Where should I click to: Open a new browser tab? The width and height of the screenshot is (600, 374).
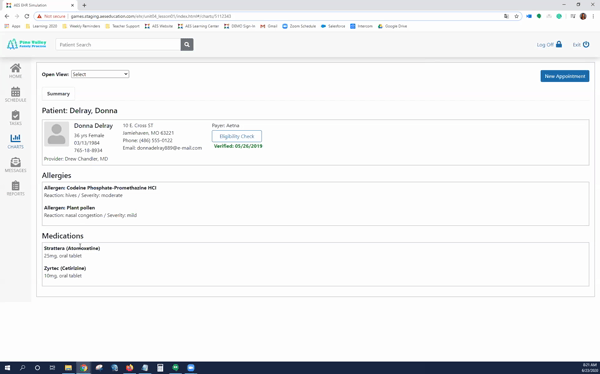tap(84, 5)
